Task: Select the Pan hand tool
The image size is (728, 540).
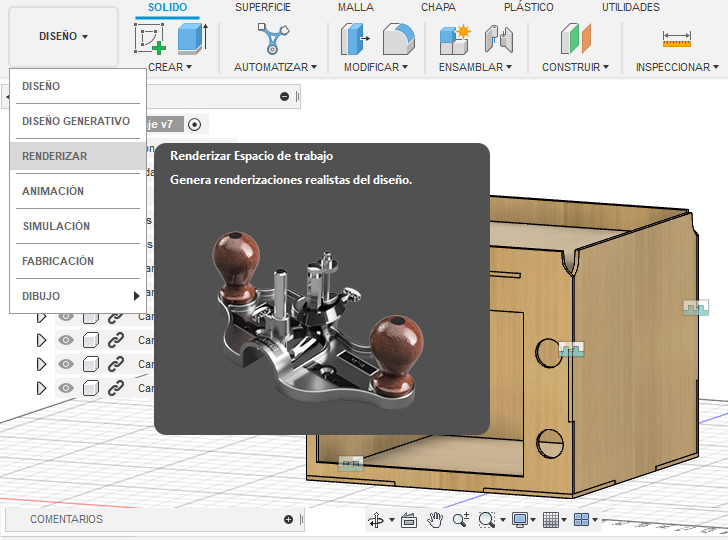Action: [x=435, y=520]
